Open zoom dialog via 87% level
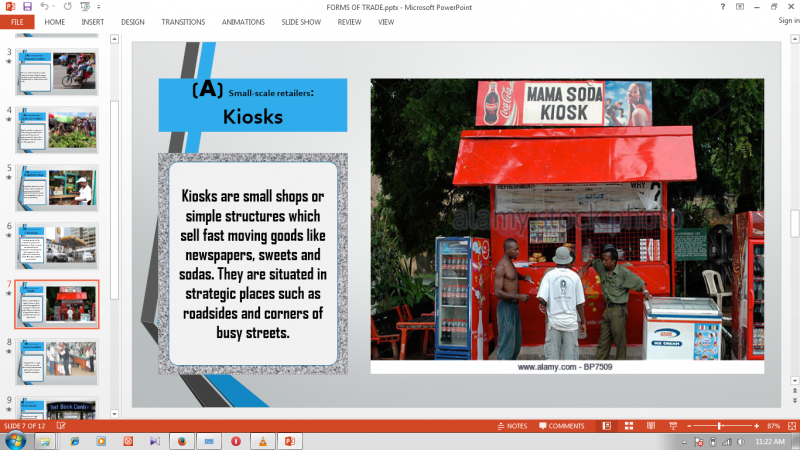 [x=773, y=426]
